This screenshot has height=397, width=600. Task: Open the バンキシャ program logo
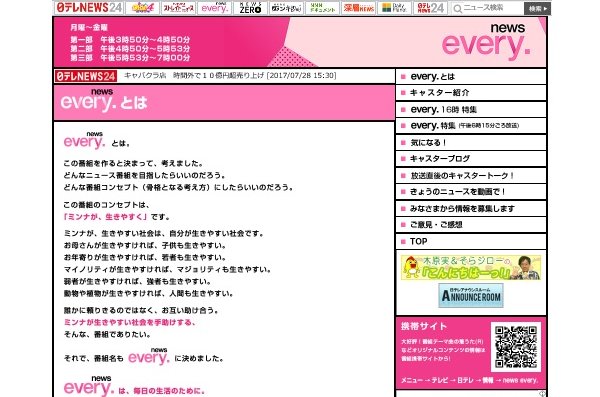pyautogui.click(x=286, y=8)
